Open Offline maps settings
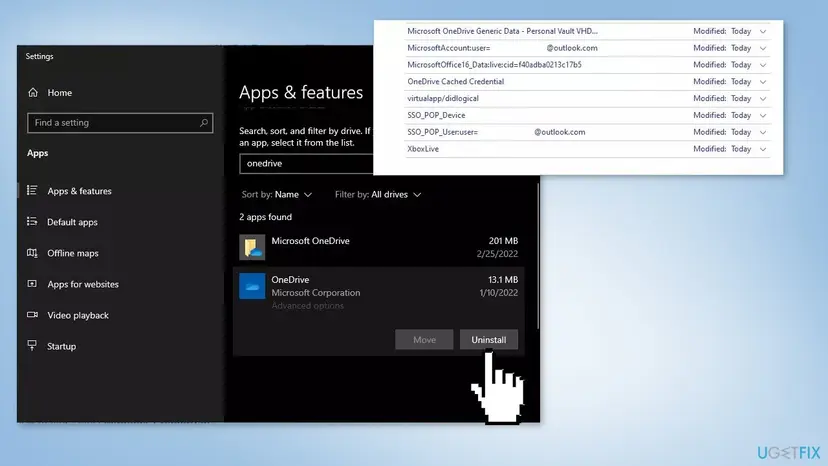 coord(73,253)
